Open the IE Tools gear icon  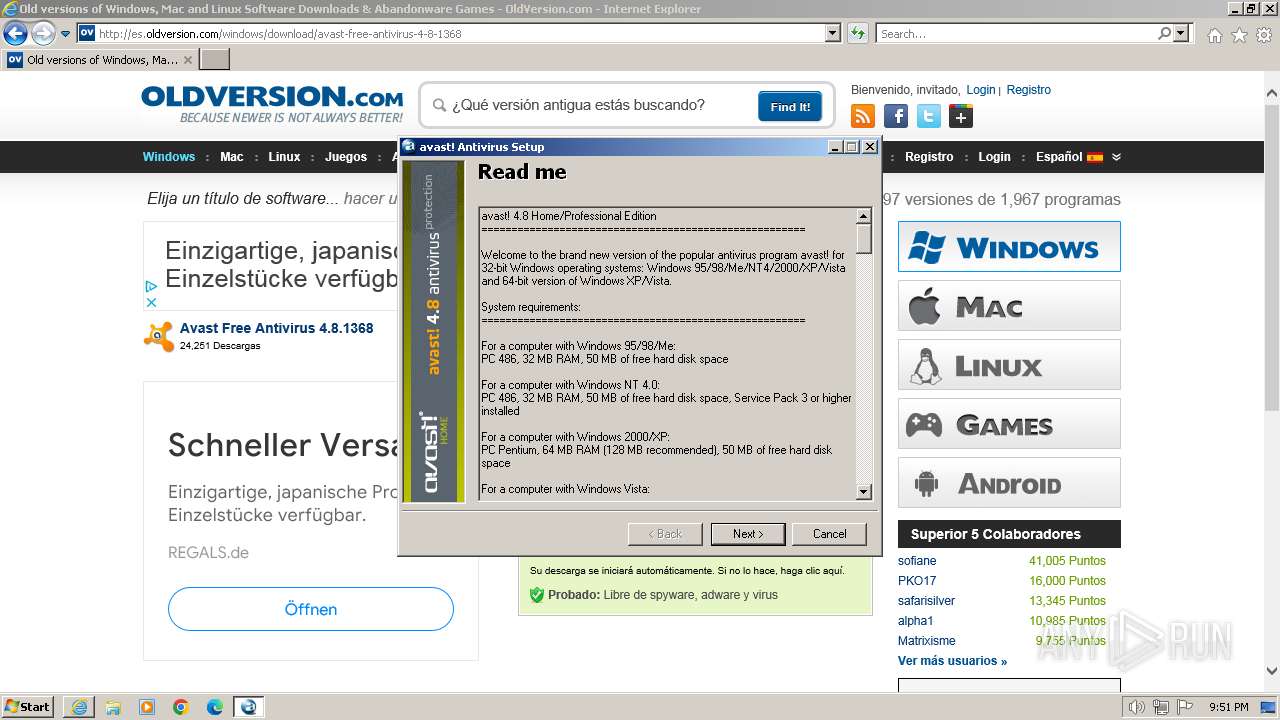pos(1264,35)
